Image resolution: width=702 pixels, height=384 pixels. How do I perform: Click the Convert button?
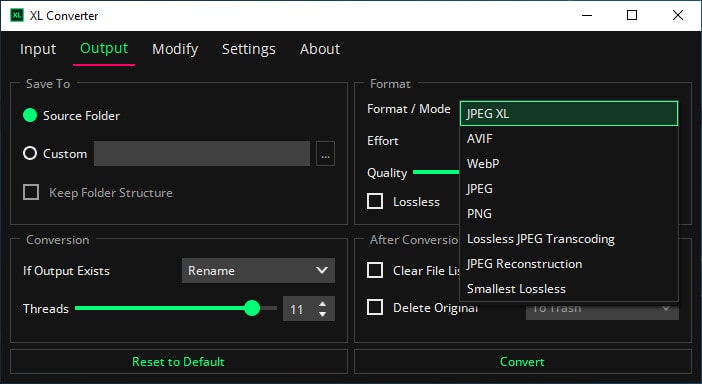coord(522,362)
